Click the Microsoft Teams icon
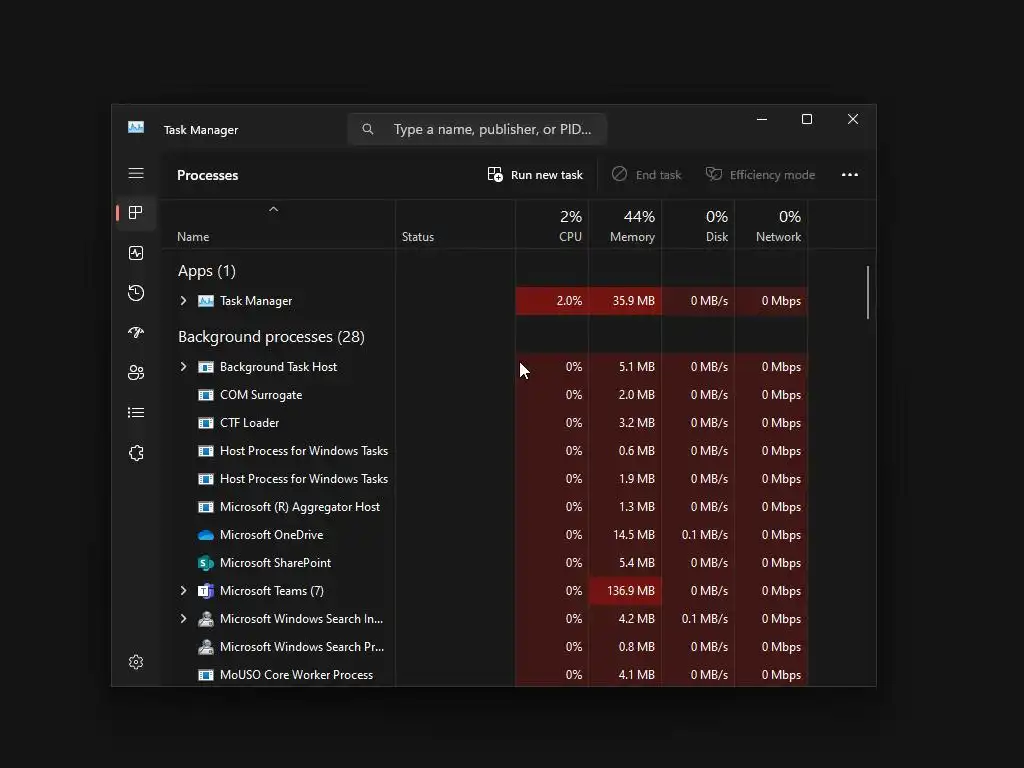 [x=206, y=591]
